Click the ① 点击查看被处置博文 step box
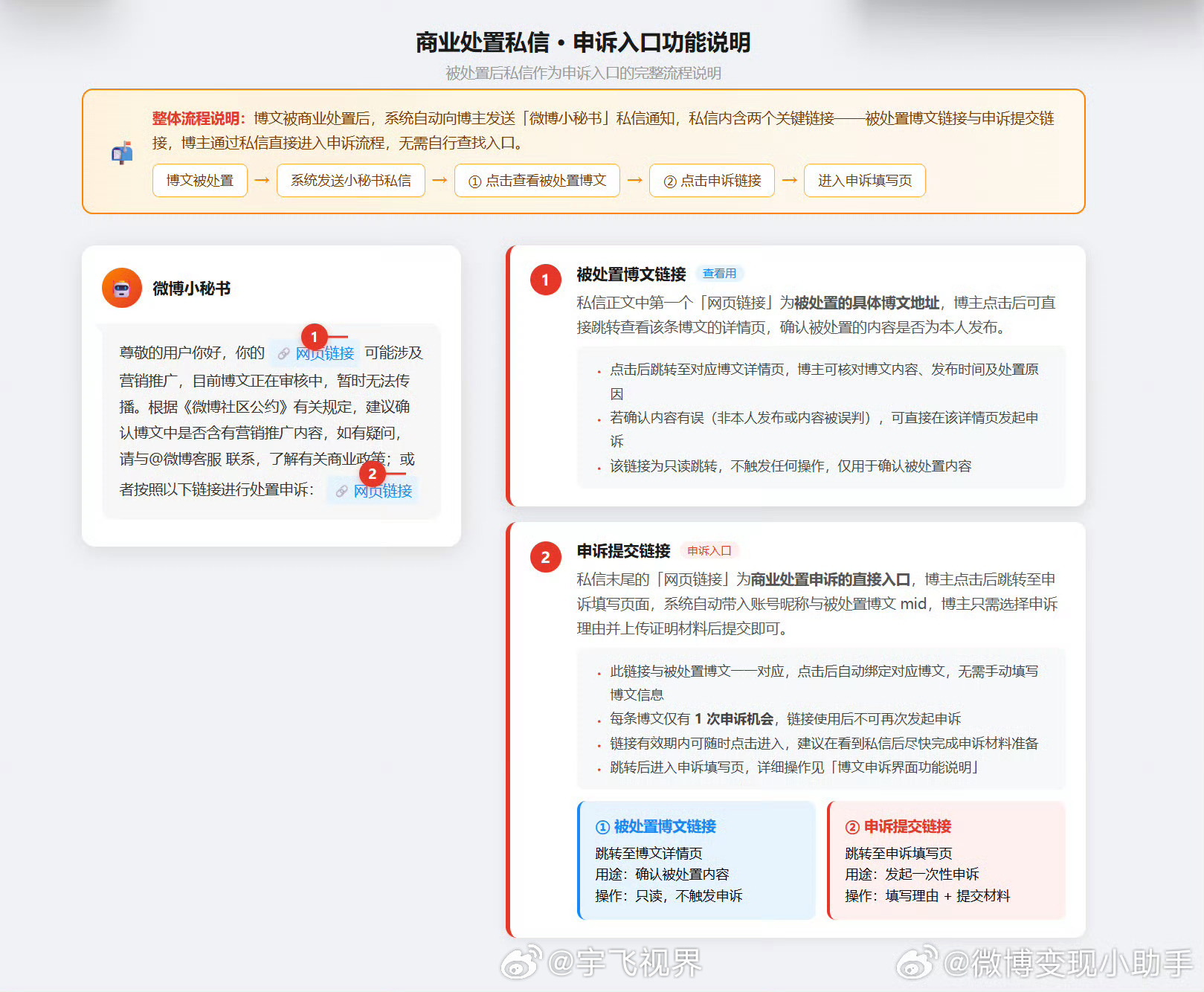 click(537, 180)
